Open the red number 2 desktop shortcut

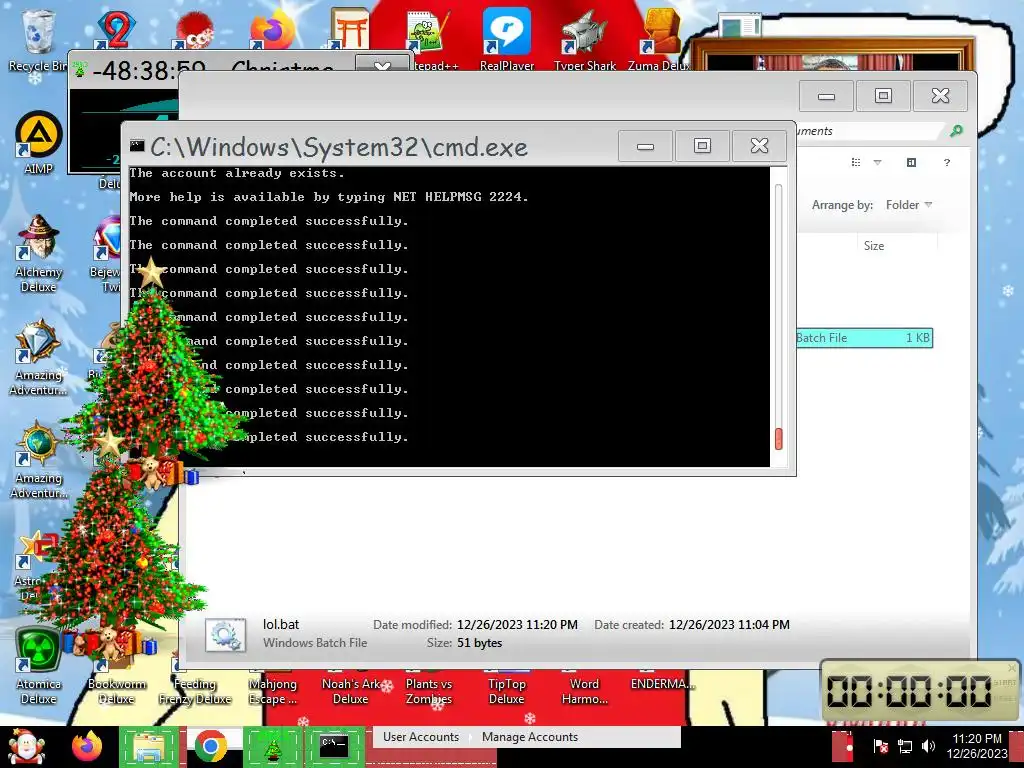115,30
